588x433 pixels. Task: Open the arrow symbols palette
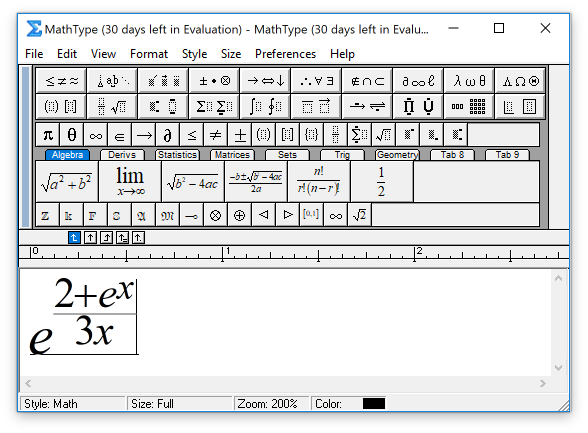(x=266, y=81)
